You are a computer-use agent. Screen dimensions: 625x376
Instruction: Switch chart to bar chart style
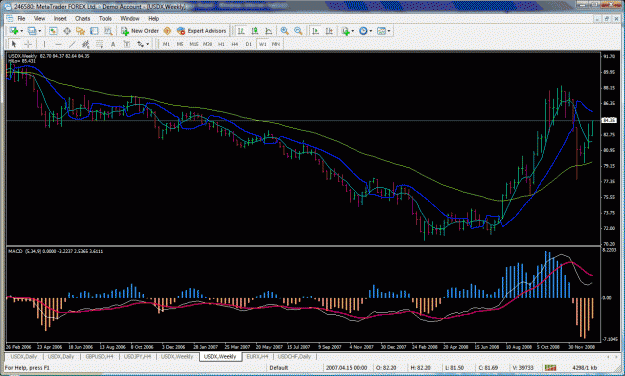[x=241, y=31]
